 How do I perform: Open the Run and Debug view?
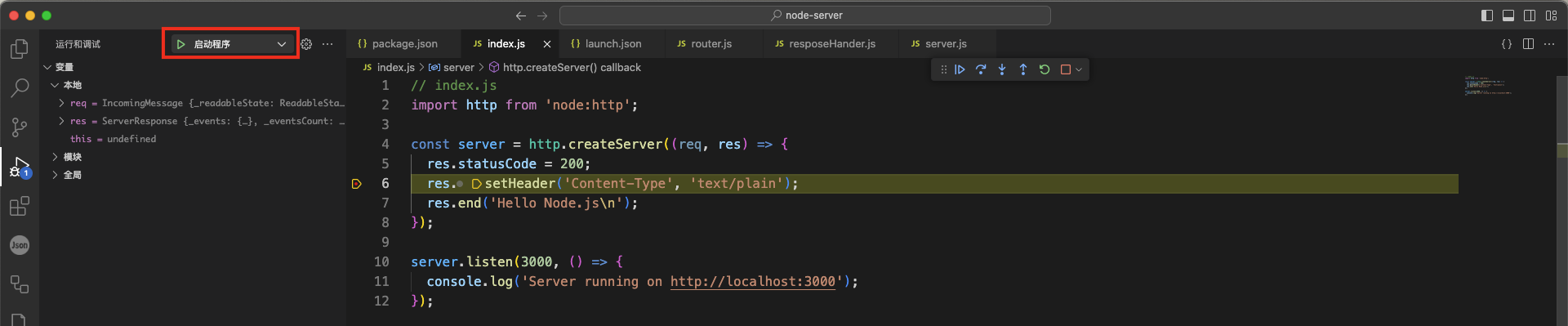point(20,167)
